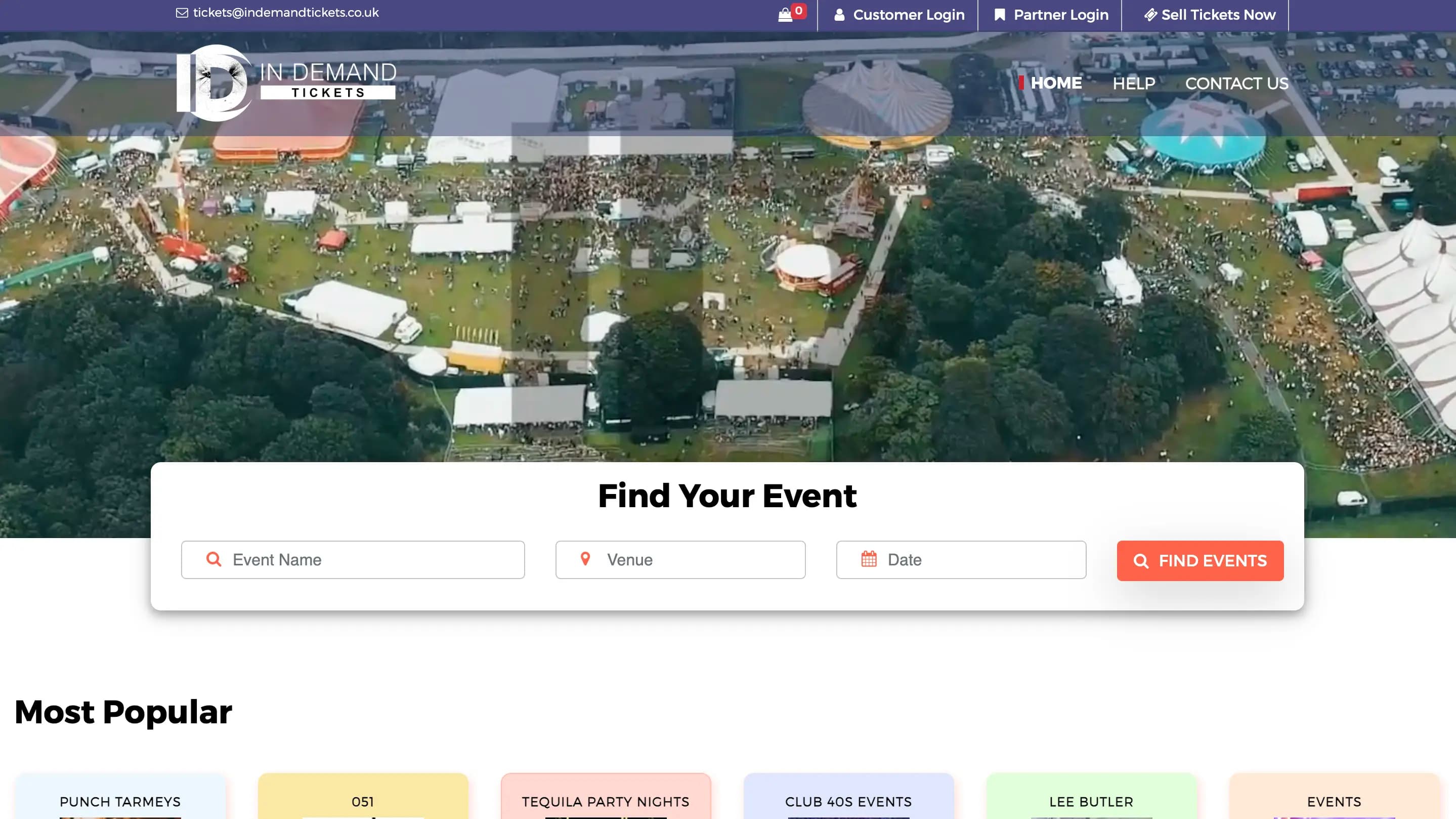Image resolution: width=1456 pixels, height=819 pixels.
Task: Go to the CONTACT US page
Action: click(1237, 84)
